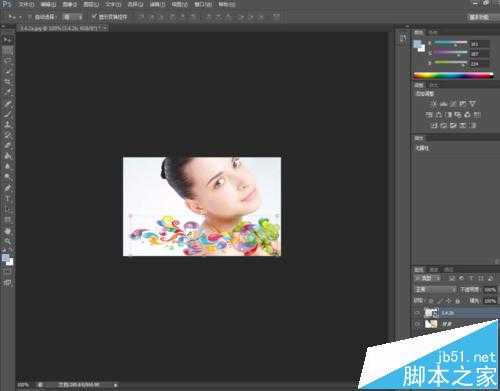Toggle Auto-Select checkbox in options bar
This screenshot has height=391, width=500.
(31, 17)
